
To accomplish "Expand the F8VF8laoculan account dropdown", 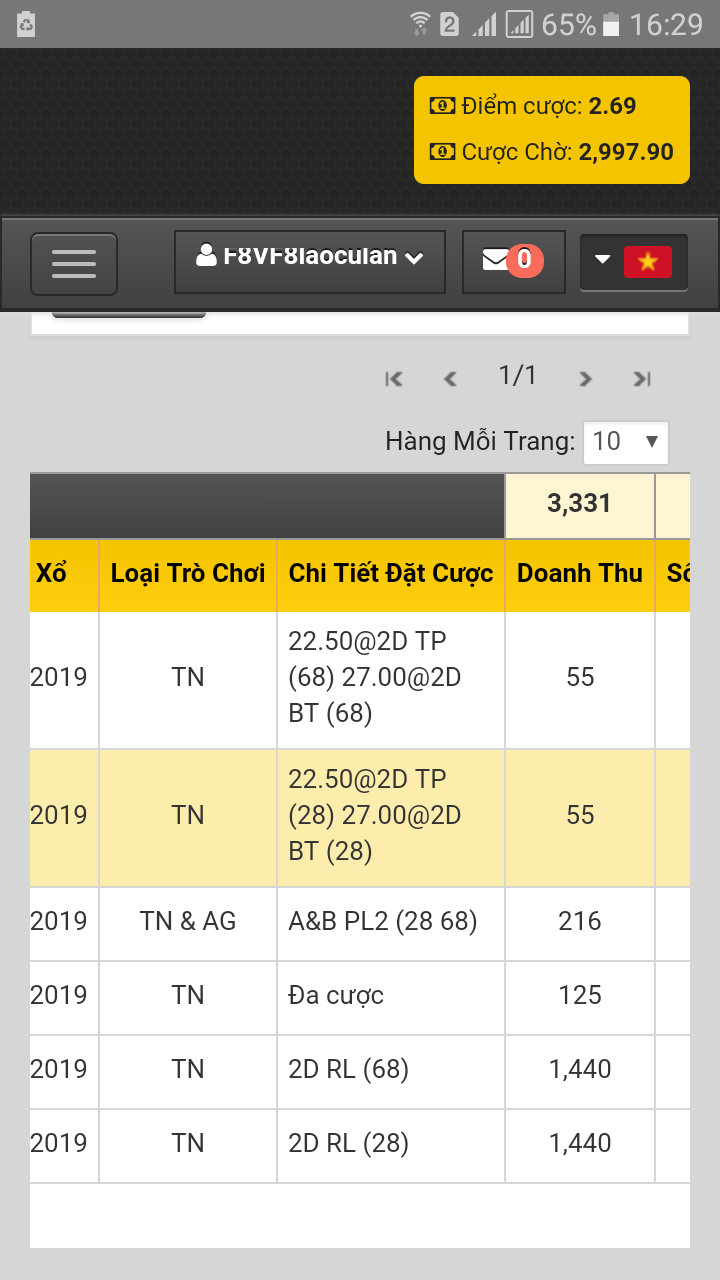I will tap(310, 258).
